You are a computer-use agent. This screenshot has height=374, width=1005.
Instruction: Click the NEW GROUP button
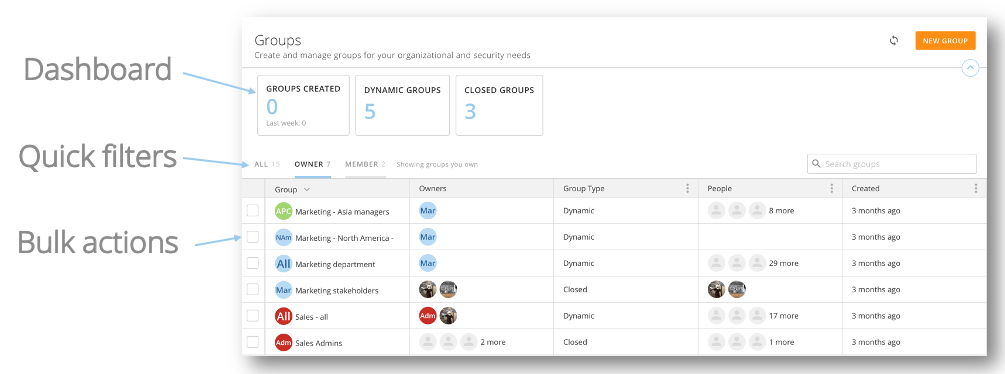coord(945,41)
